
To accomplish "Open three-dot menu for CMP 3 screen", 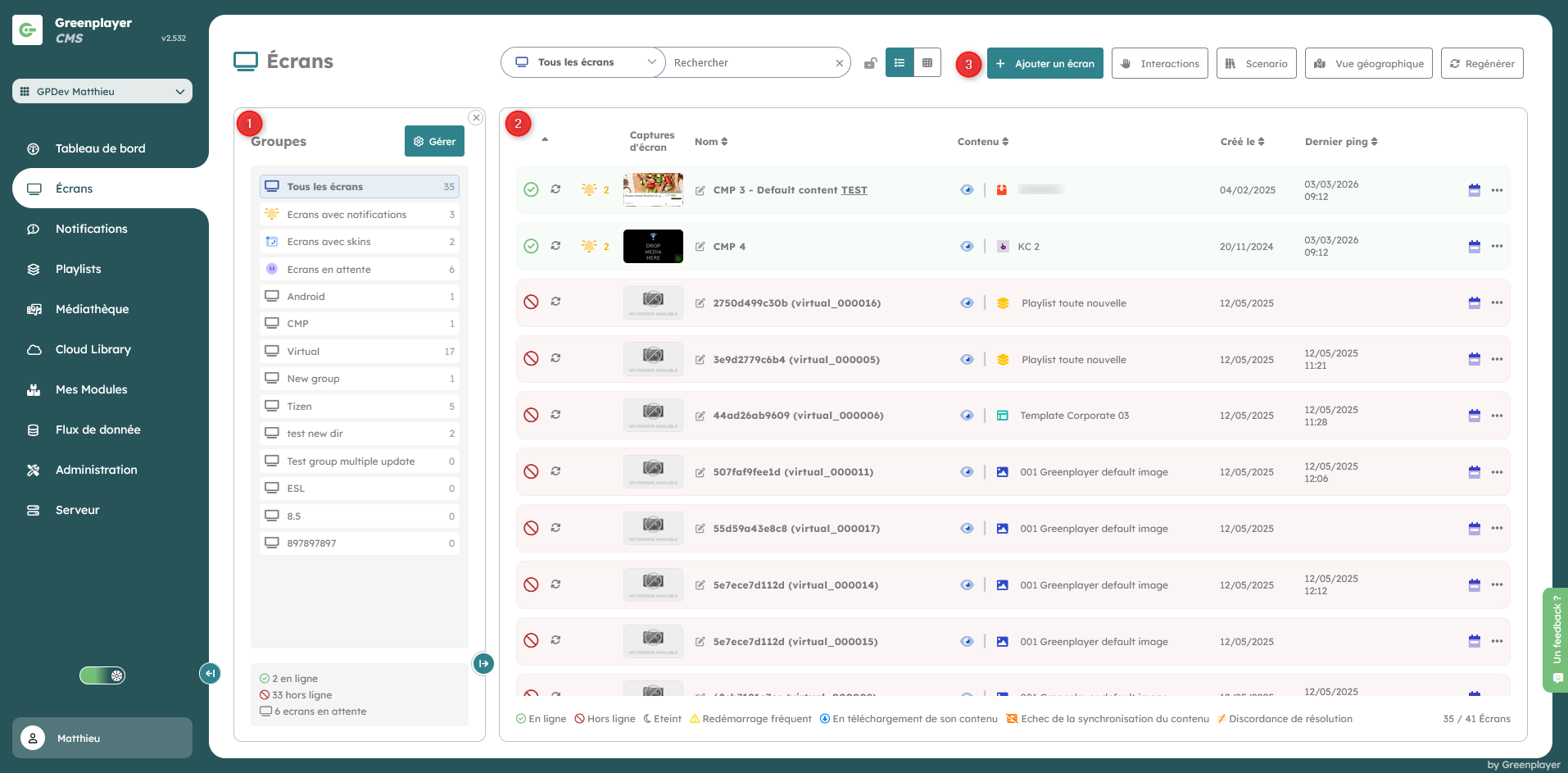I will pyautogui.click(x=1497, y=190).
